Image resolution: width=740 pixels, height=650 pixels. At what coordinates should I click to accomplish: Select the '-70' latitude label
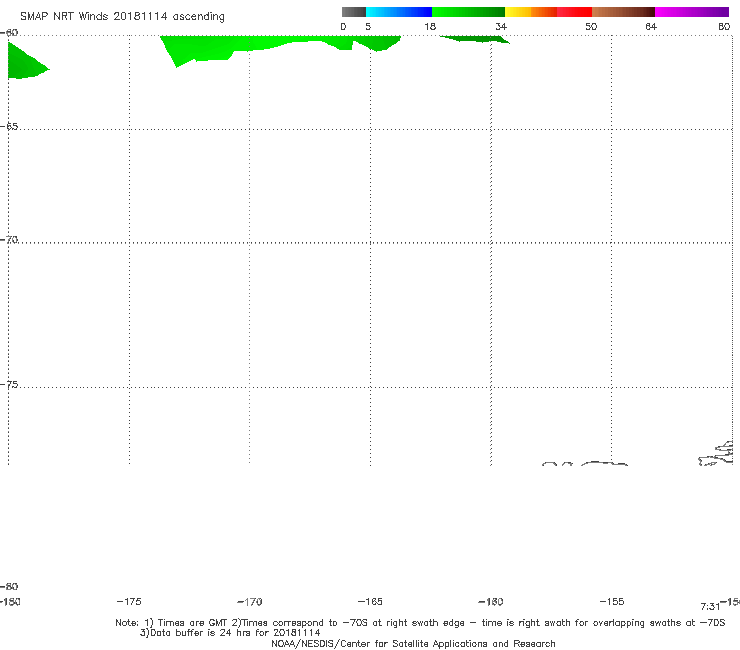coord(9,240)
